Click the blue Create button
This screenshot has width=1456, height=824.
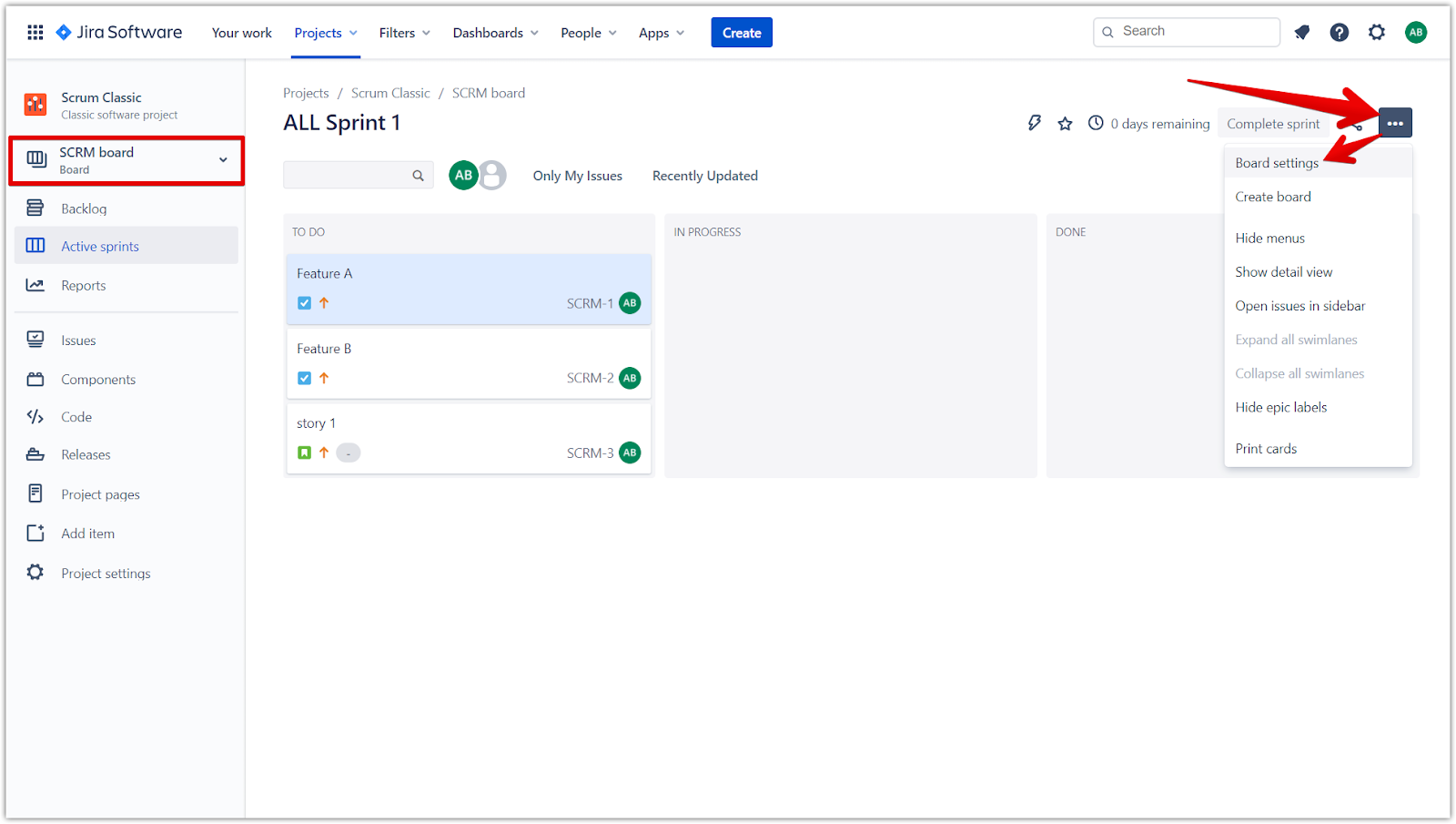coord(741,33)
